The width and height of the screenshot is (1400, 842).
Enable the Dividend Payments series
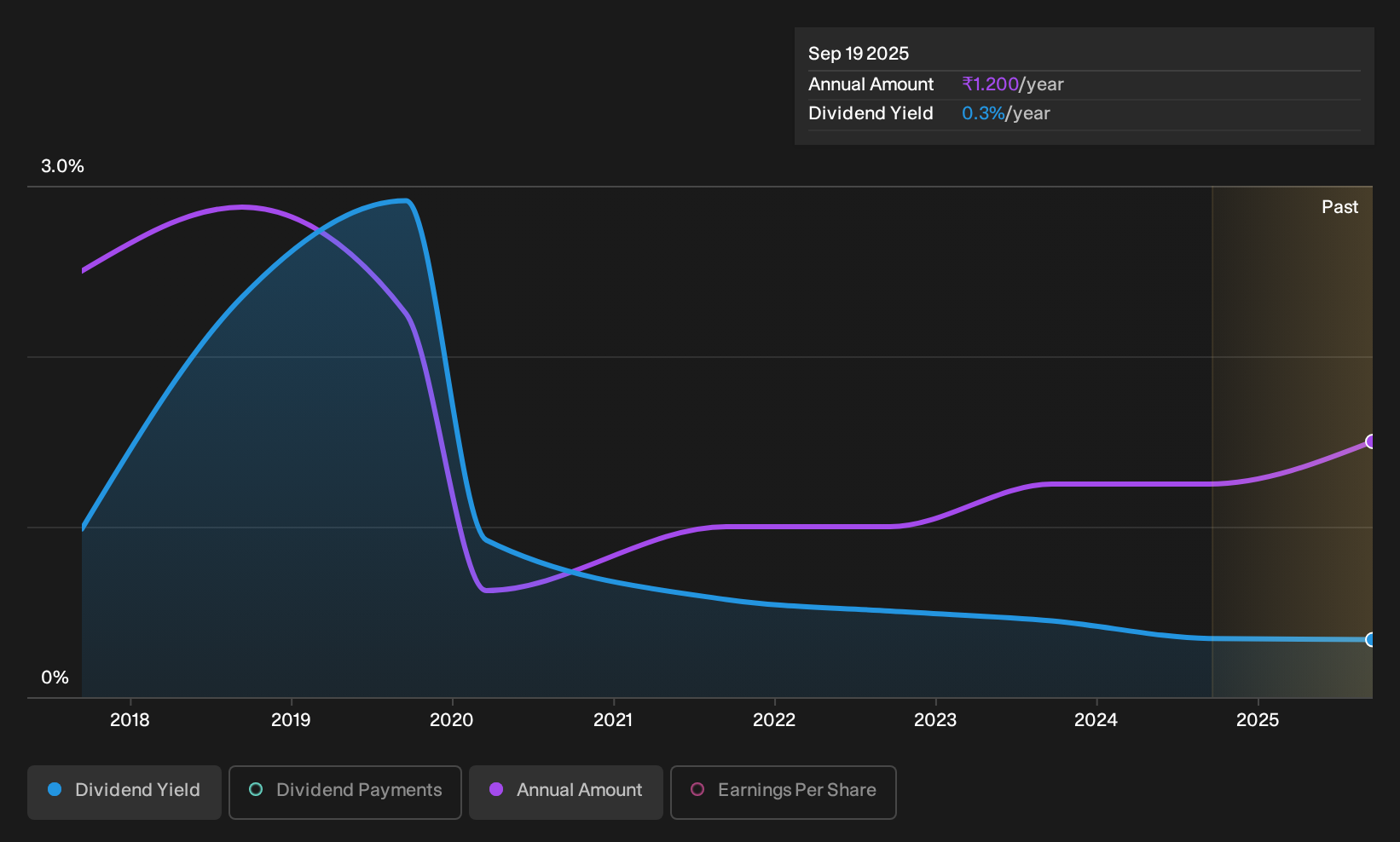click(x=345, y=793)
